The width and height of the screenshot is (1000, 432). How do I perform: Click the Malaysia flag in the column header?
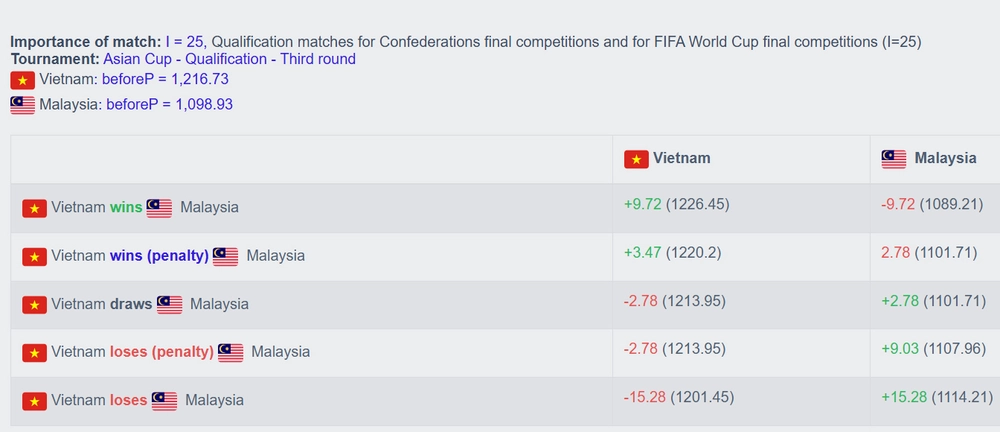[x=894, y=159]
